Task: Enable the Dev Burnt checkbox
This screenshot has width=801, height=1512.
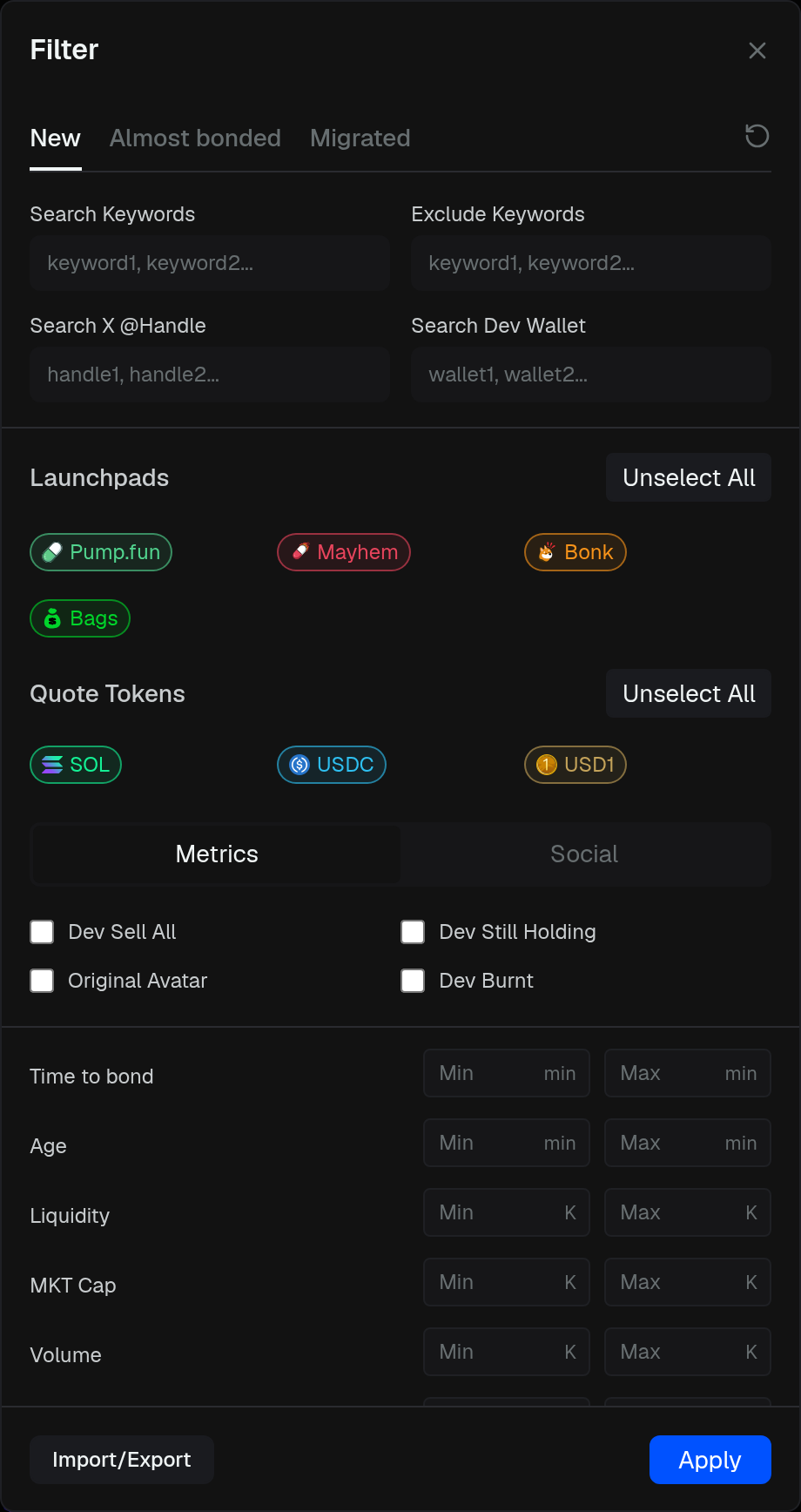Action: tap(413, 981)
